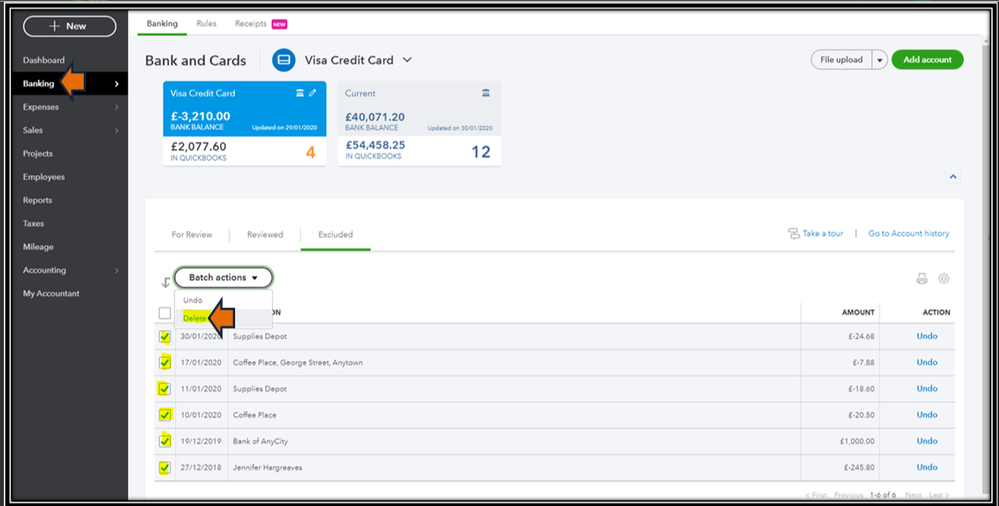Undo the Bank of AnyCity exclusion

pos(927,440)
